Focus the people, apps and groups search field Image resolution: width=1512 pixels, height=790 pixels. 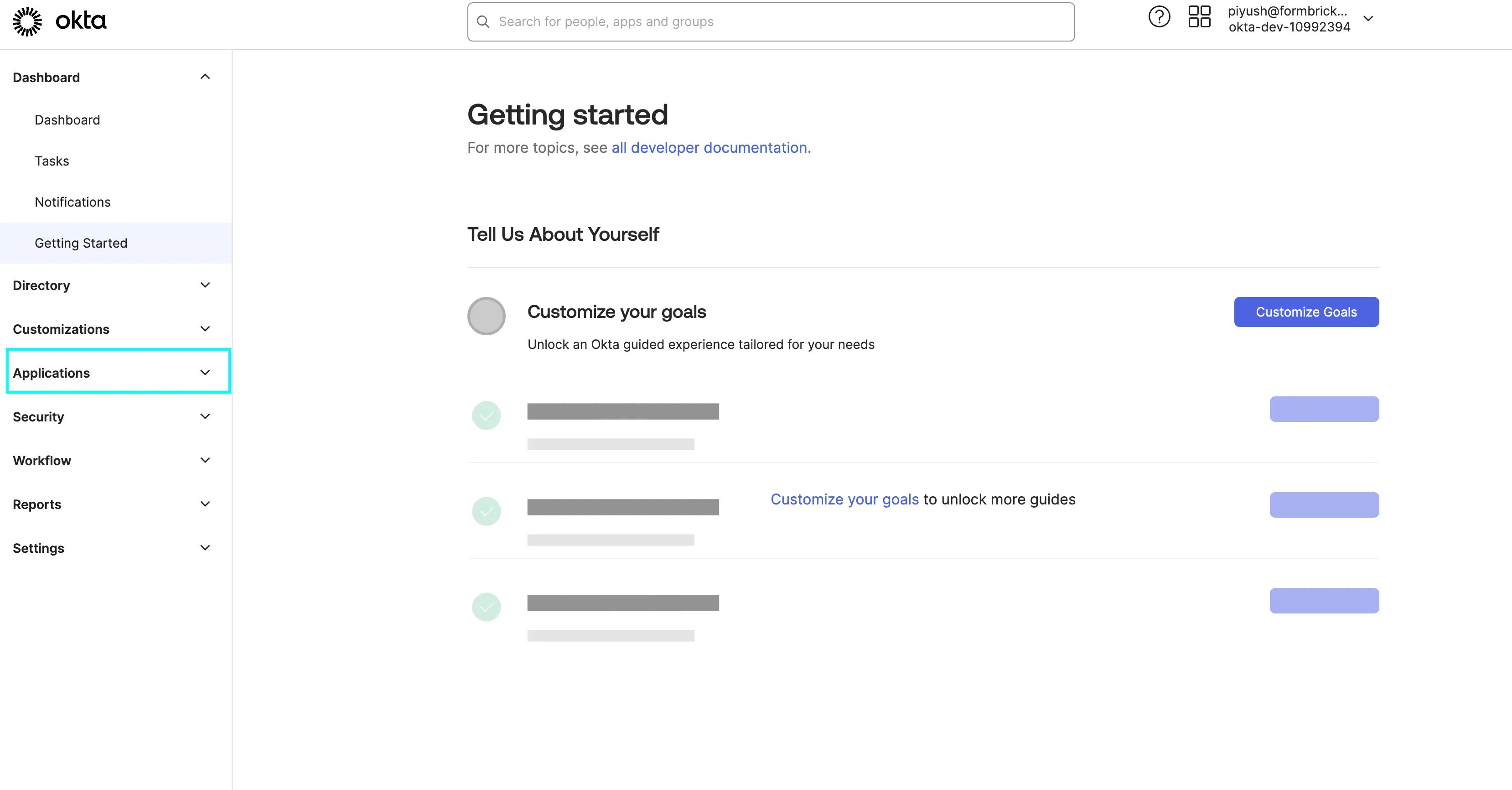771,22
